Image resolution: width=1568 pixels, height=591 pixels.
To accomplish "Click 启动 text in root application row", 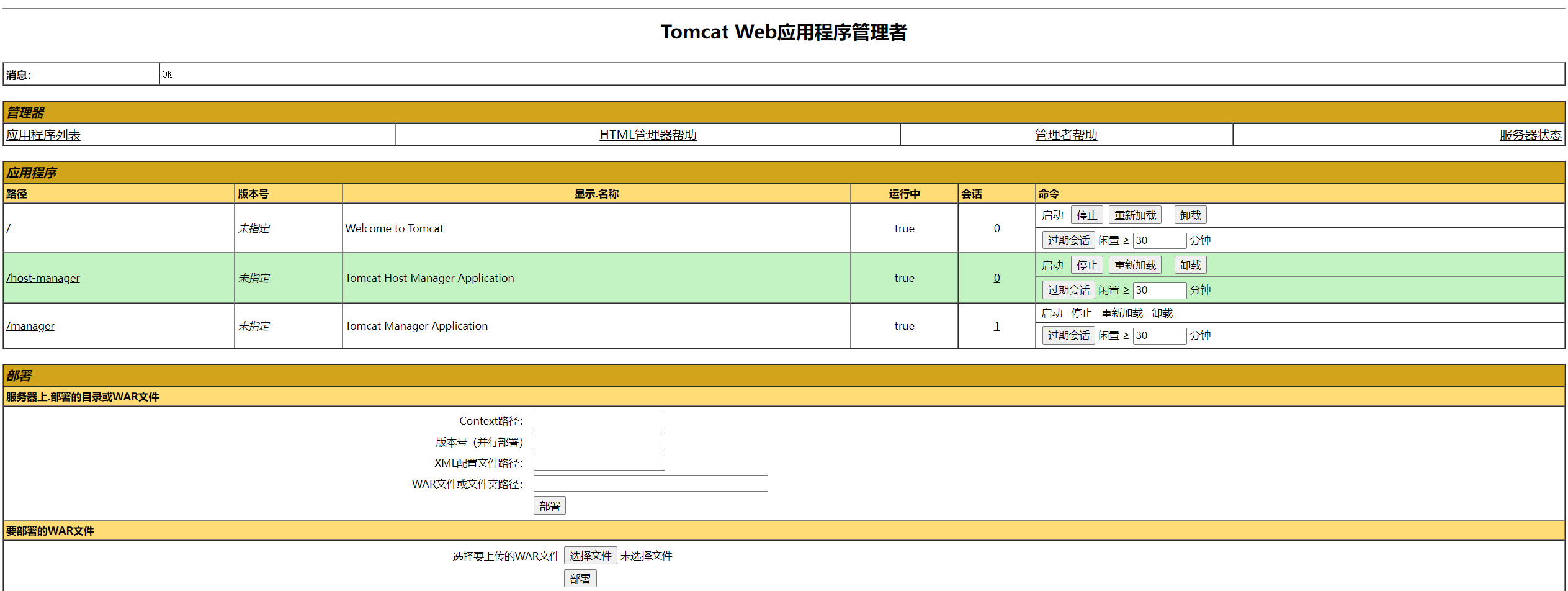I will pyautogui.click(x=1052, y=215).
